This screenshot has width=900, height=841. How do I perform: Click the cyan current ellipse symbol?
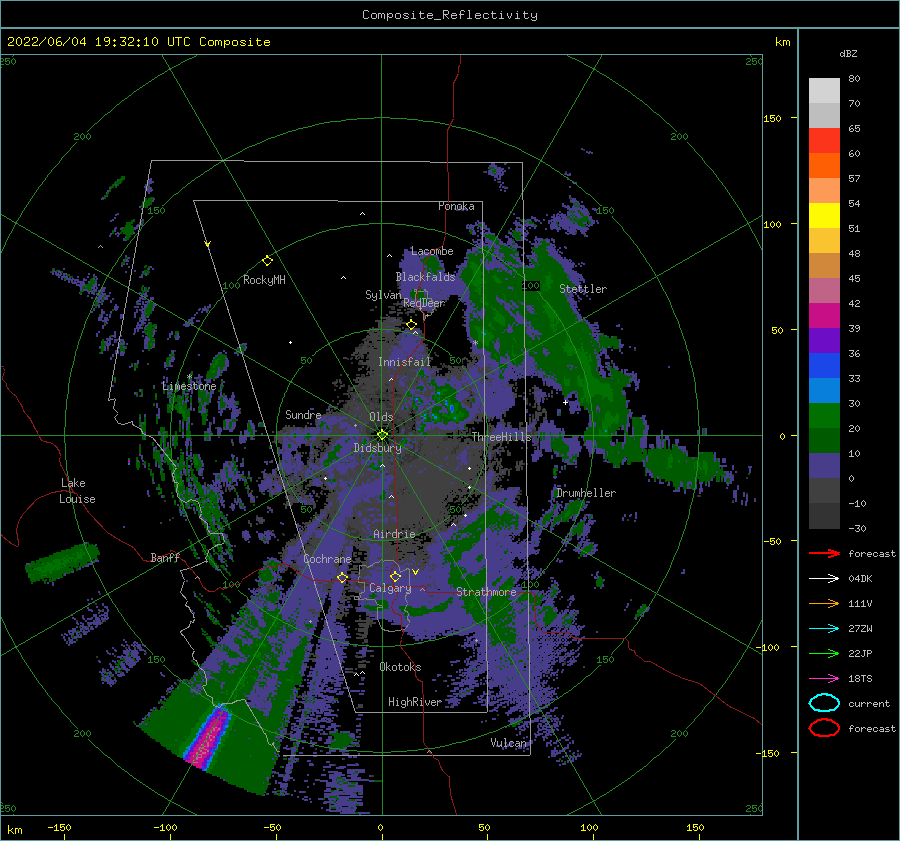[824, 703]
